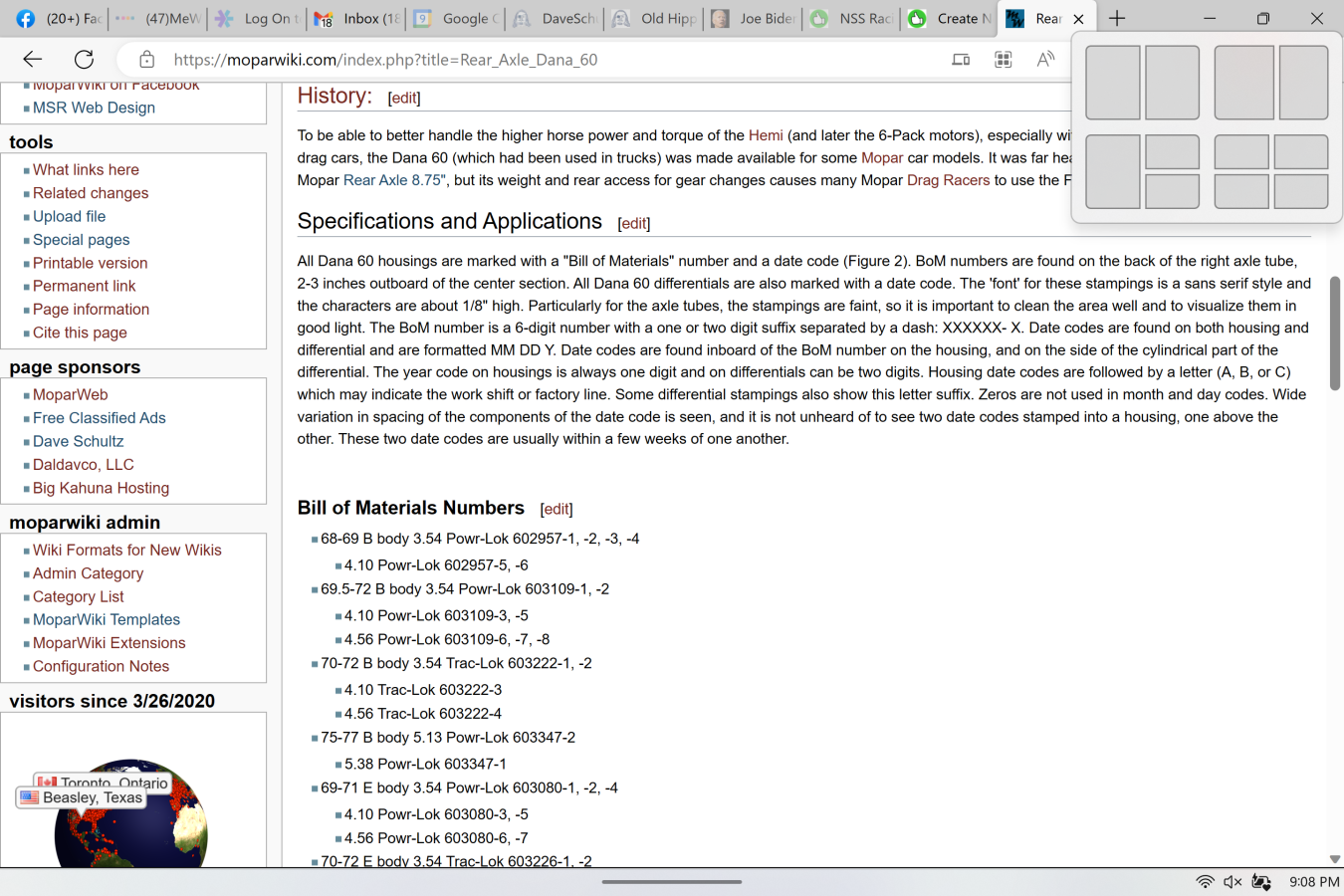Open a new tab with plus button
The height and width of the screenshot is (896, 1344).
(x=1117, y=18)
